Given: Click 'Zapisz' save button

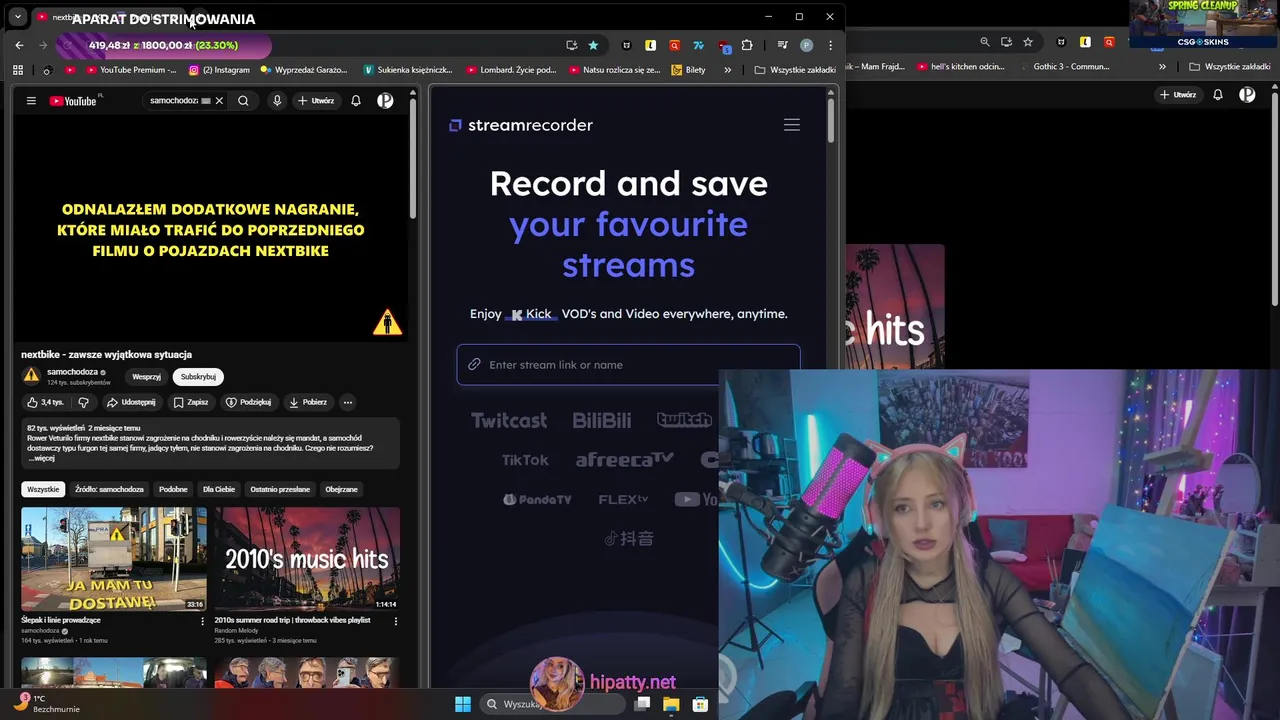Looking at the screenshot, I should 191,402.
